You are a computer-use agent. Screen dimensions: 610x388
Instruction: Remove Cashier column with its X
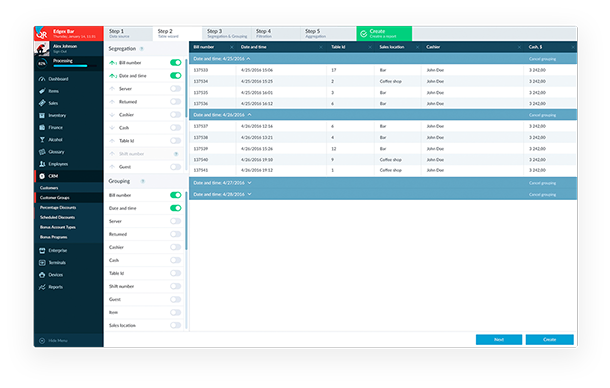[519, 47]
